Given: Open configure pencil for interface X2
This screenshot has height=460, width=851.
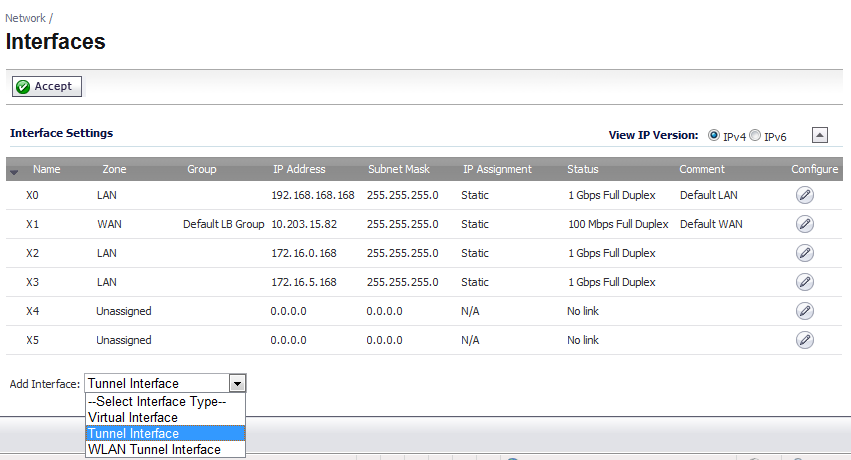Looking at the screenshot, I should [x=804, y=253].
